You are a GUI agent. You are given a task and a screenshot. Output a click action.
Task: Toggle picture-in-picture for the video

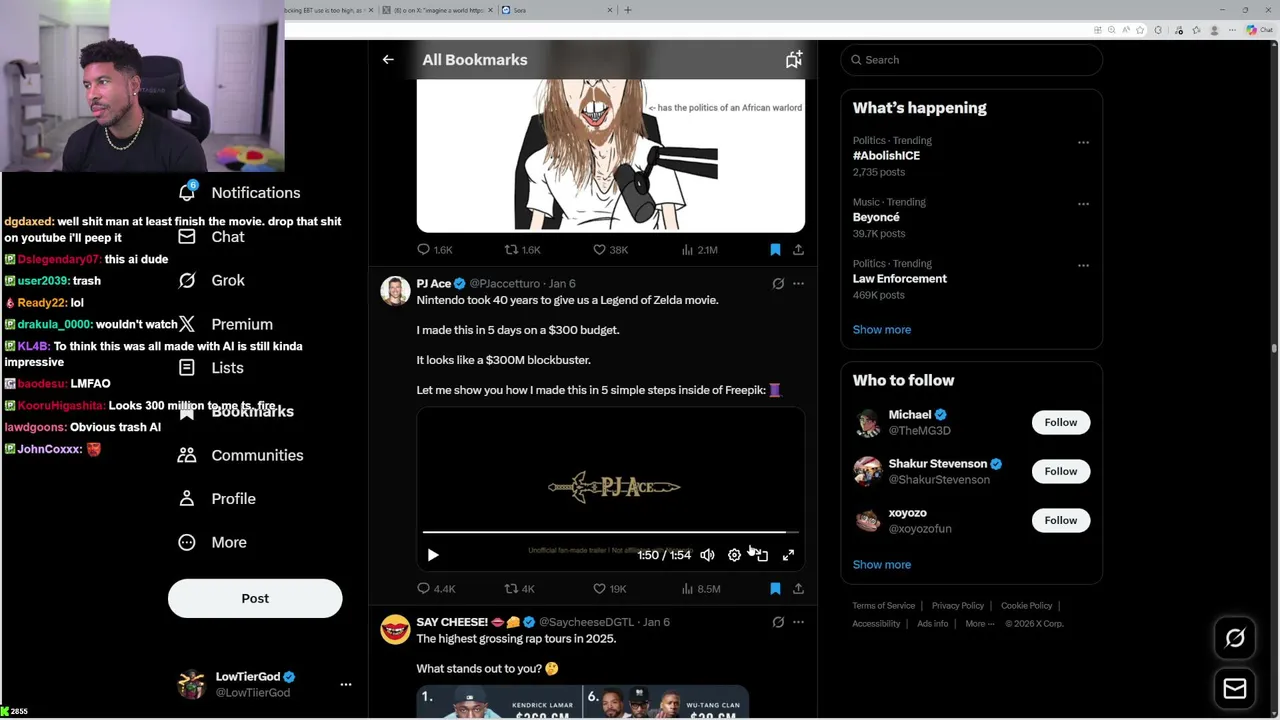click(761, 555)
